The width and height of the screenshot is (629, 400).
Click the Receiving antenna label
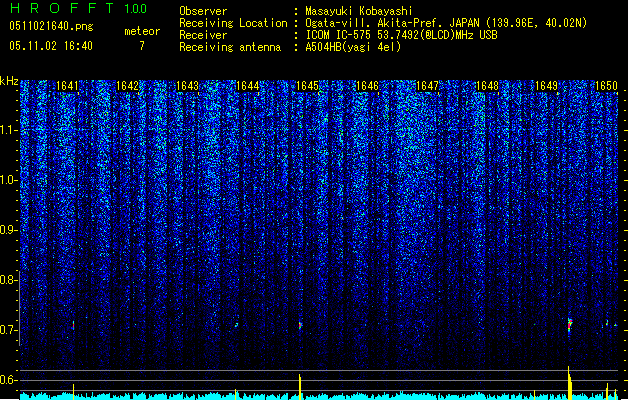pyautogui.click(x=230, y=47)
